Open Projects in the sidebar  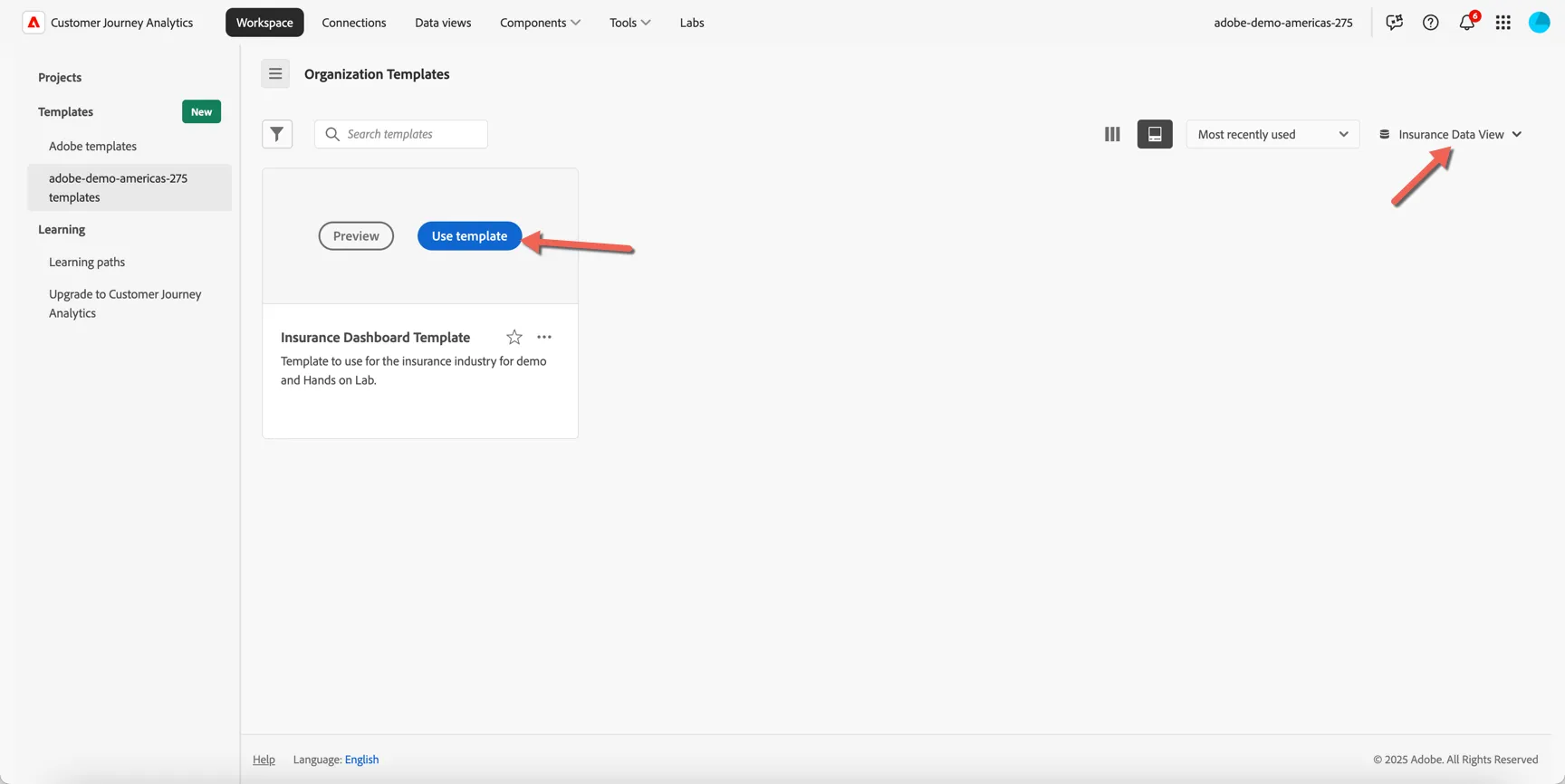60,77
